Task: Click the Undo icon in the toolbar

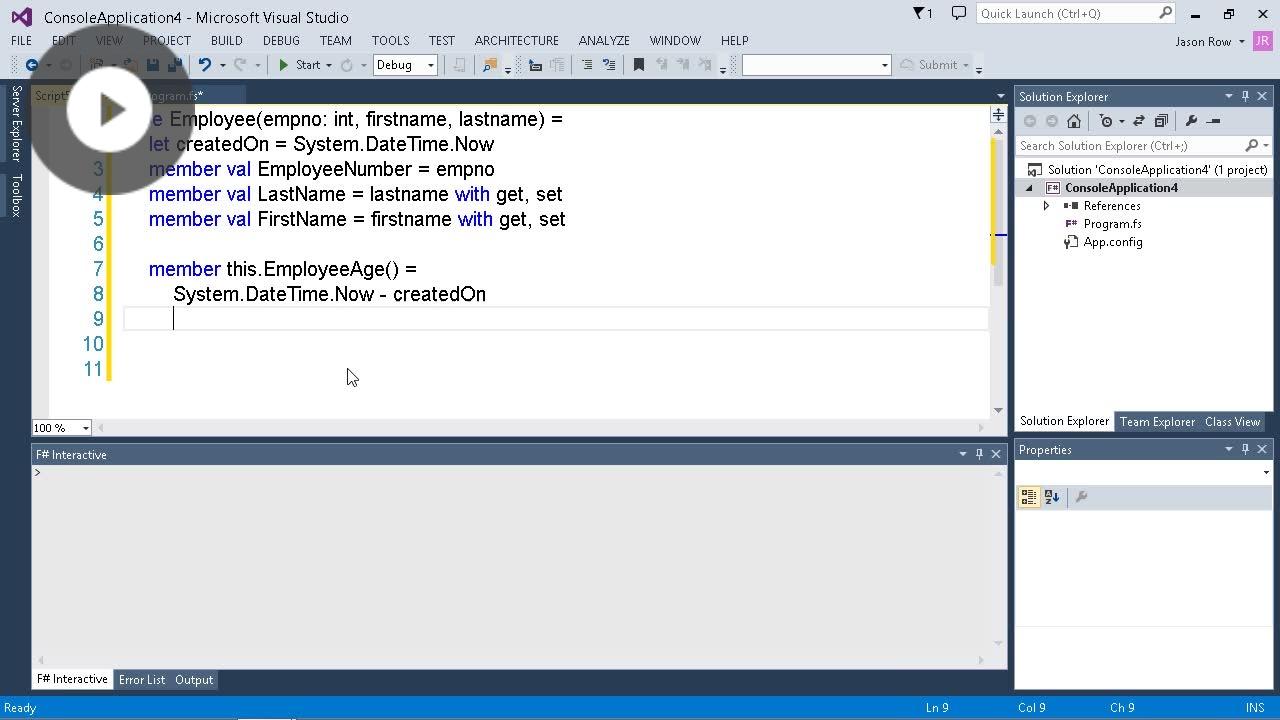Action: pyautogui.click(x=206, y=64)
